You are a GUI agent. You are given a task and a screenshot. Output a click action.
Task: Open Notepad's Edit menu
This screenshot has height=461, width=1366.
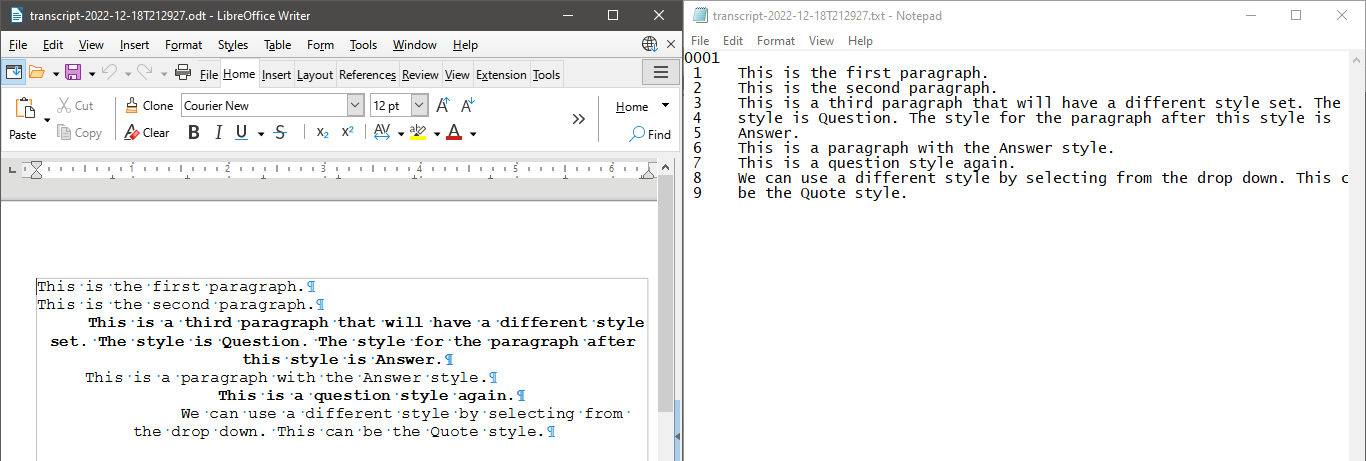click(x=733, y=41)
